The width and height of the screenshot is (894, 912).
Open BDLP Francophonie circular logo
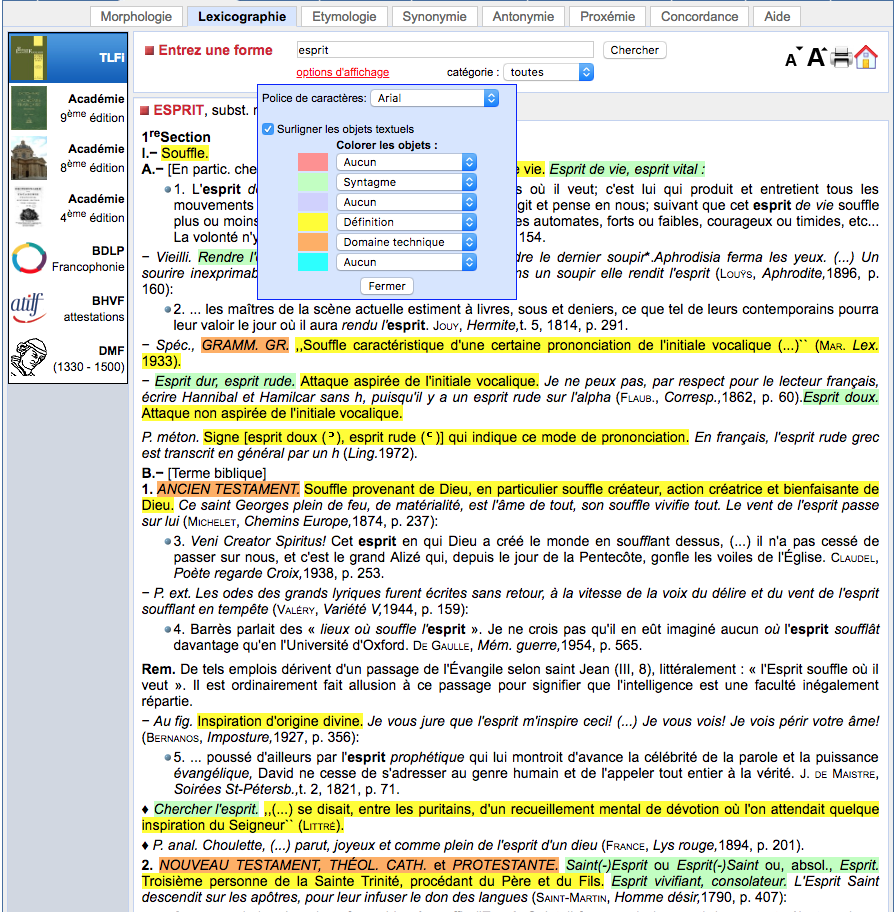point(29,258)
